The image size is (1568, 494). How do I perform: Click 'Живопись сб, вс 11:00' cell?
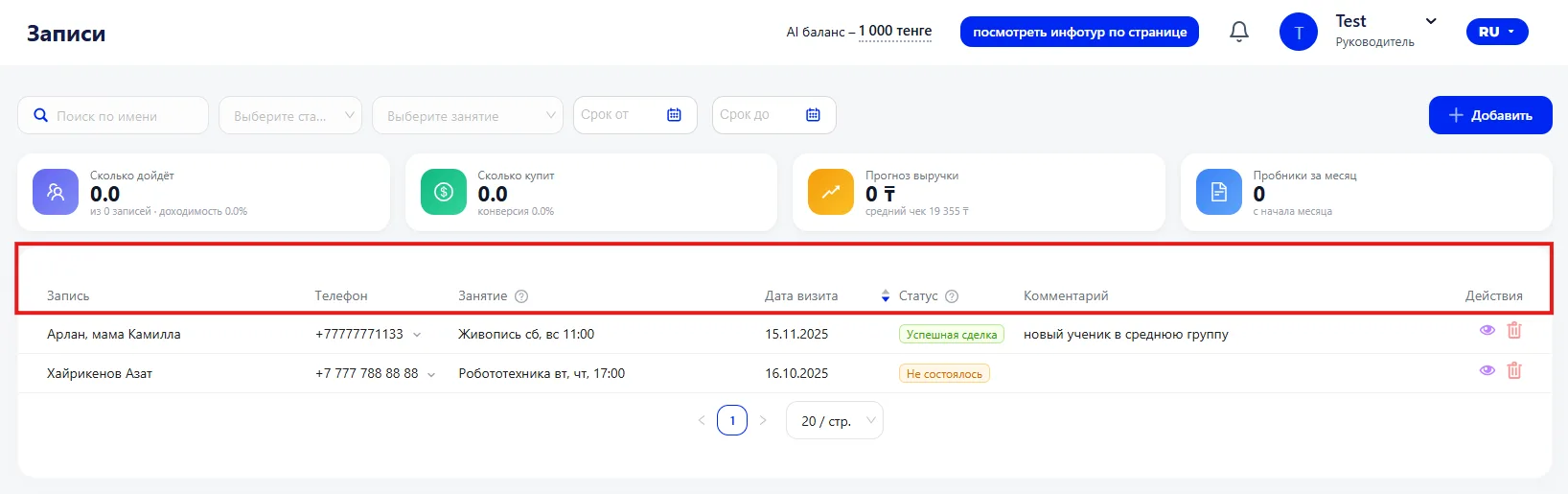point(526,334)
